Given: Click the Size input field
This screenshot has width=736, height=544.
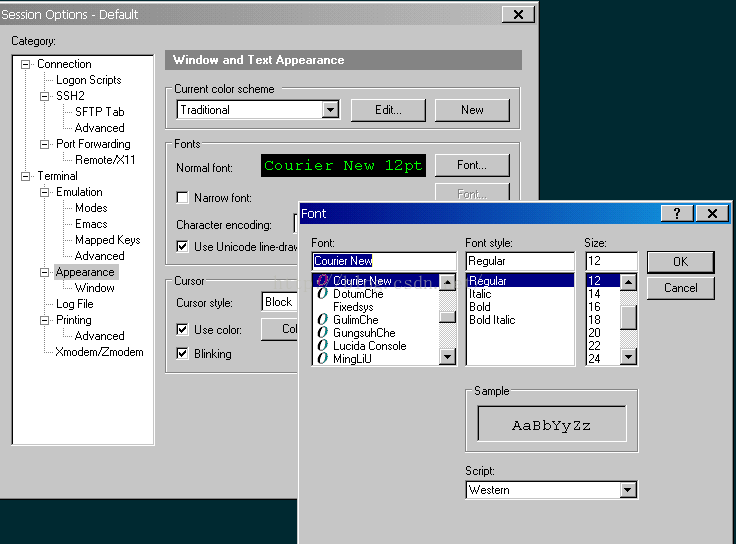Looking at the screenshot, I should pos(612,261).
